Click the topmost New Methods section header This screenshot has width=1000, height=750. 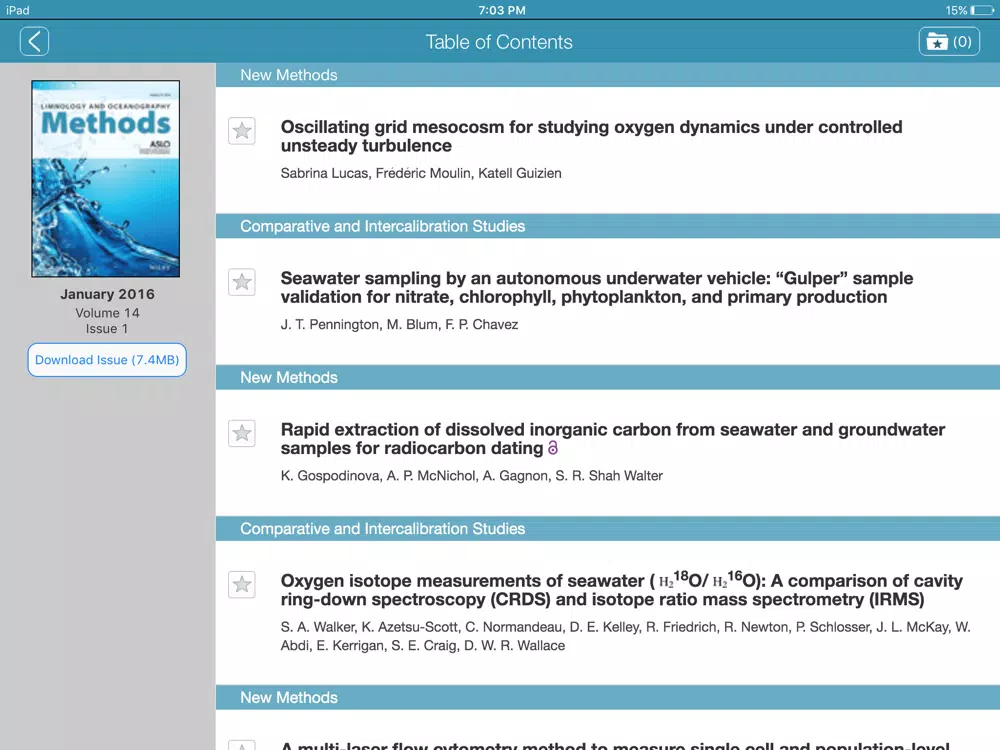(x=608, y=75)
